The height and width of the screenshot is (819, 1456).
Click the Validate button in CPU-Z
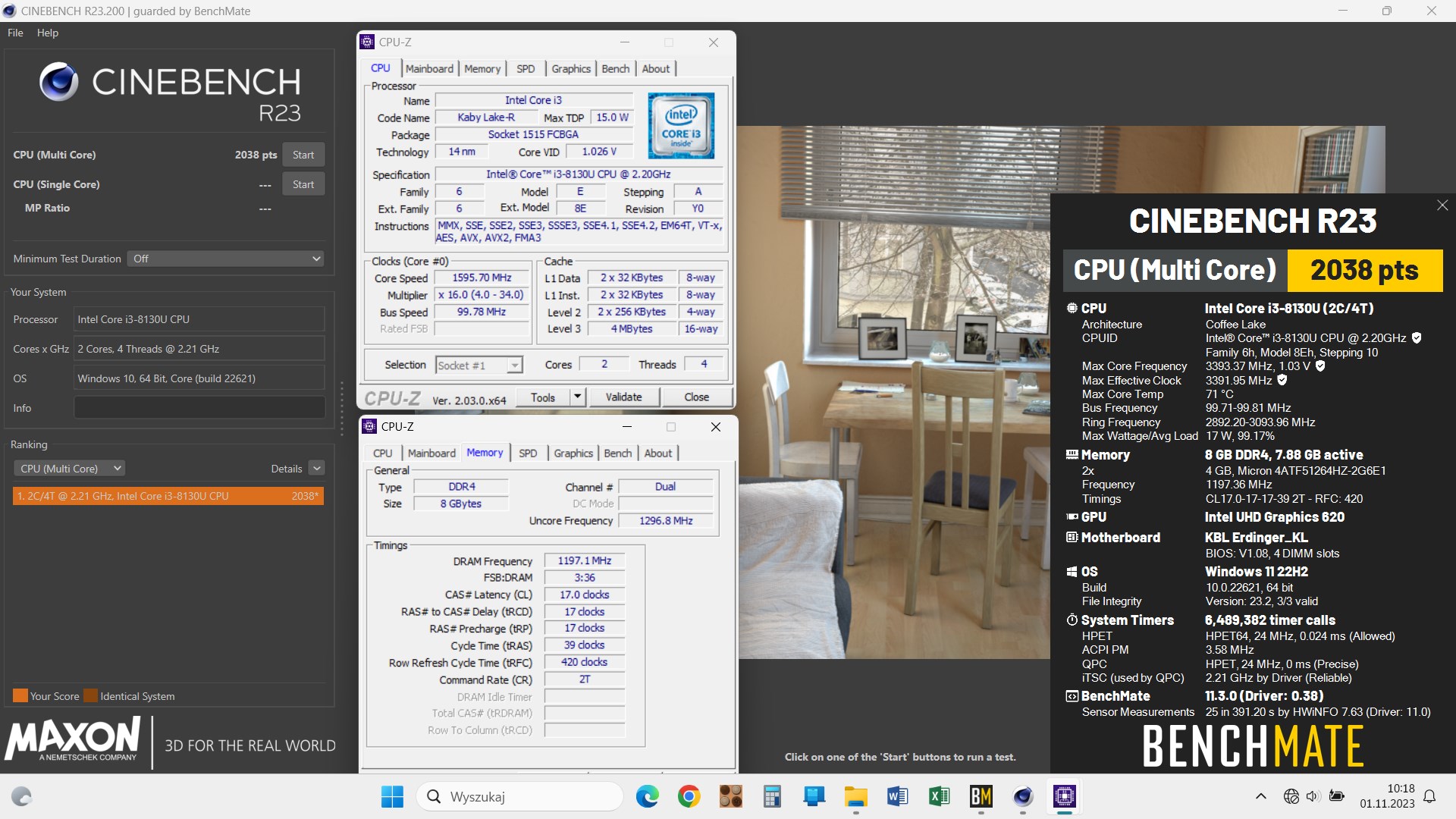[x=624, y=397]
